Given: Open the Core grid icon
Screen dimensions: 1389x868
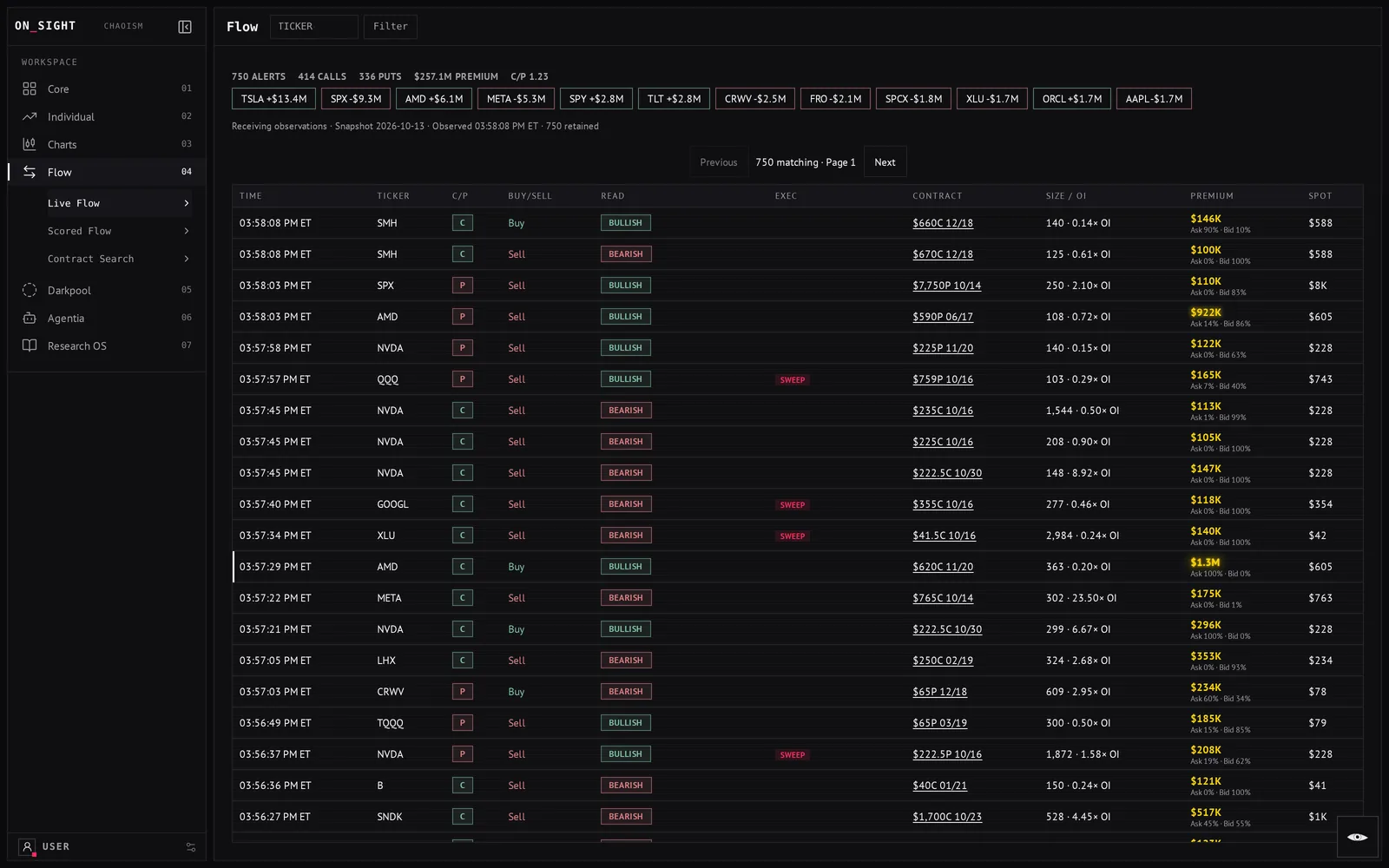Looking at the screenshot, I should 30,89.
